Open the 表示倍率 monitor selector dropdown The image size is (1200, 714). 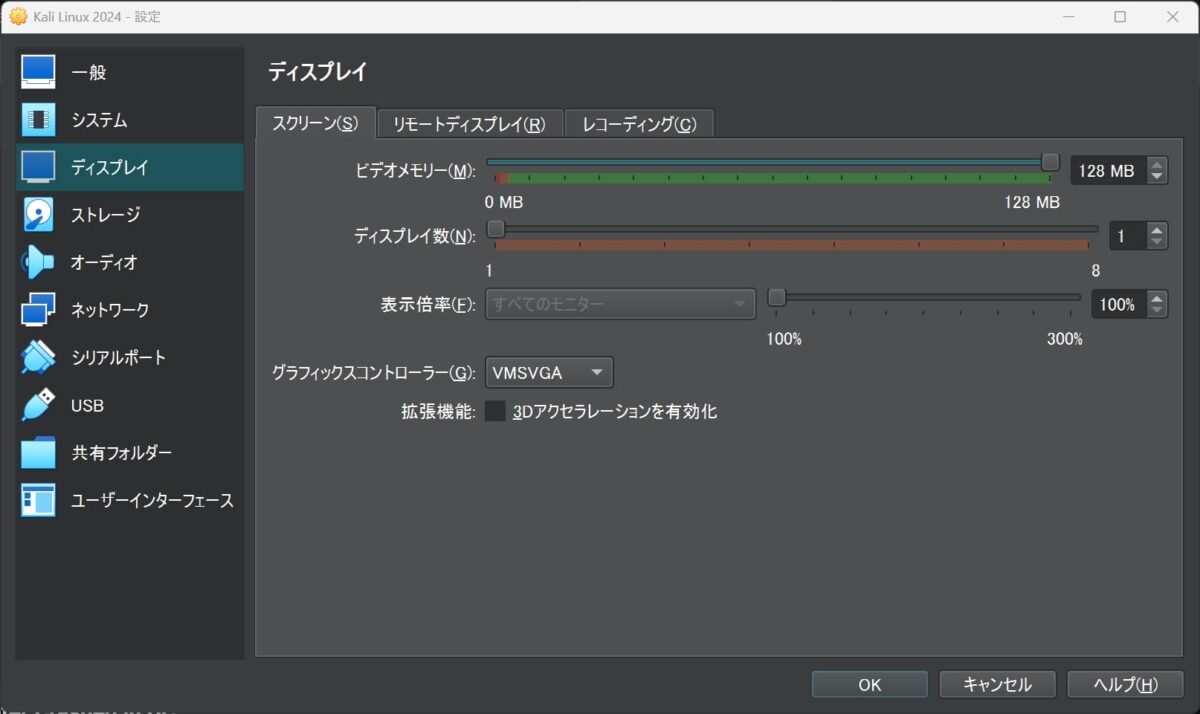[620, 304]
